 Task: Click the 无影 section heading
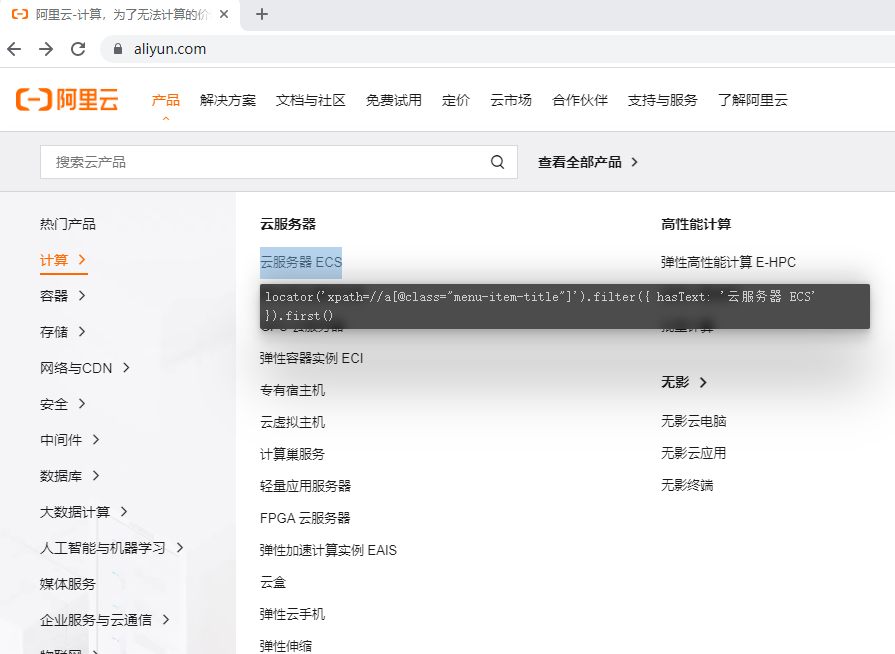(x=675, y=382)
